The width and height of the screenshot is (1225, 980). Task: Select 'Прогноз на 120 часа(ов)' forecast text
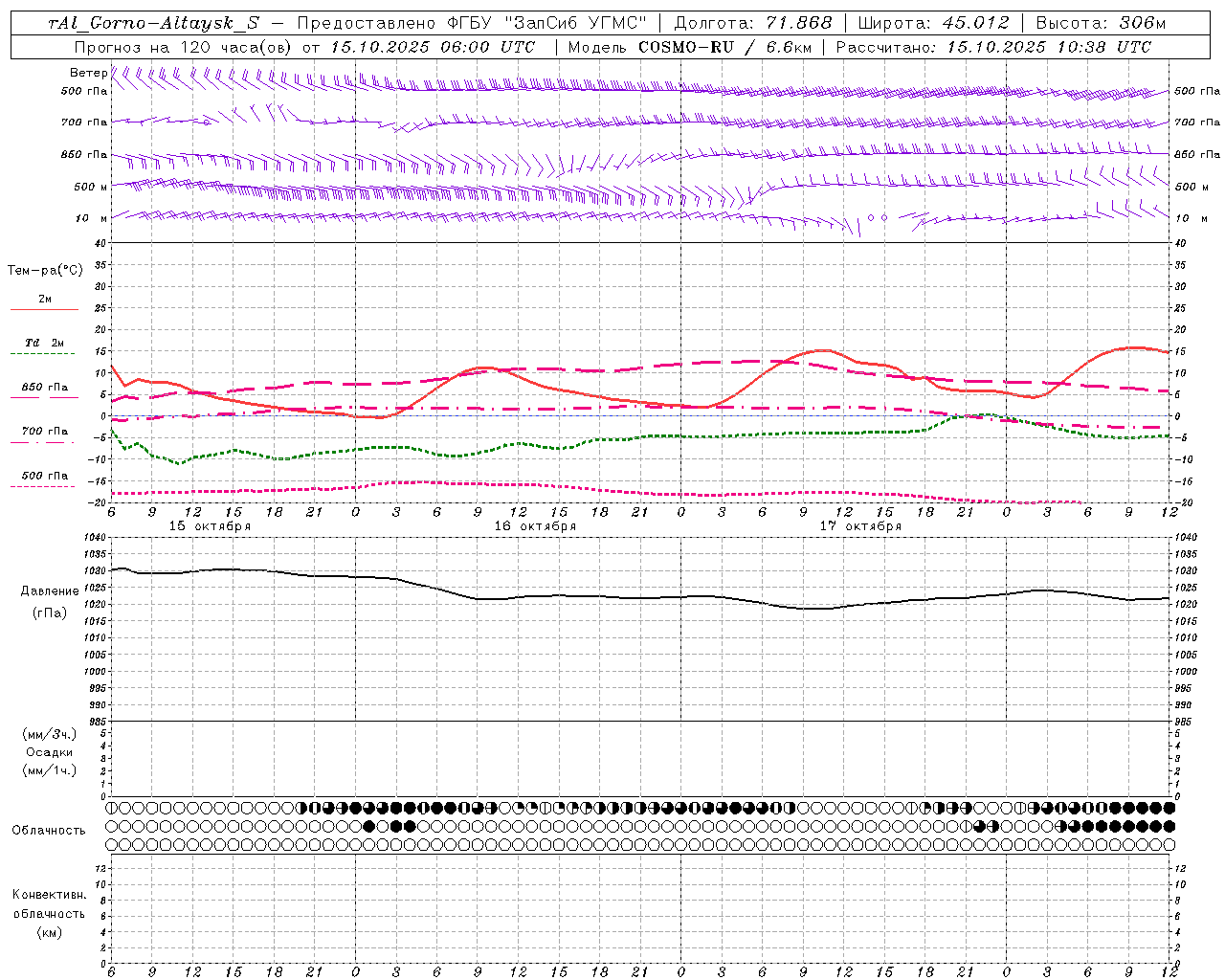185,47
